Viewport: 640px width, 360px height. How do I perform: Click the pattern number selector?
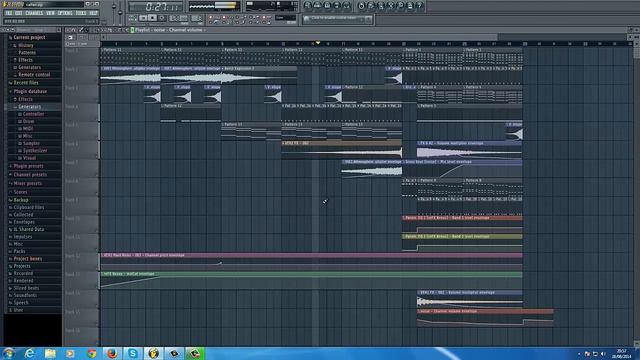pos(196,18)
